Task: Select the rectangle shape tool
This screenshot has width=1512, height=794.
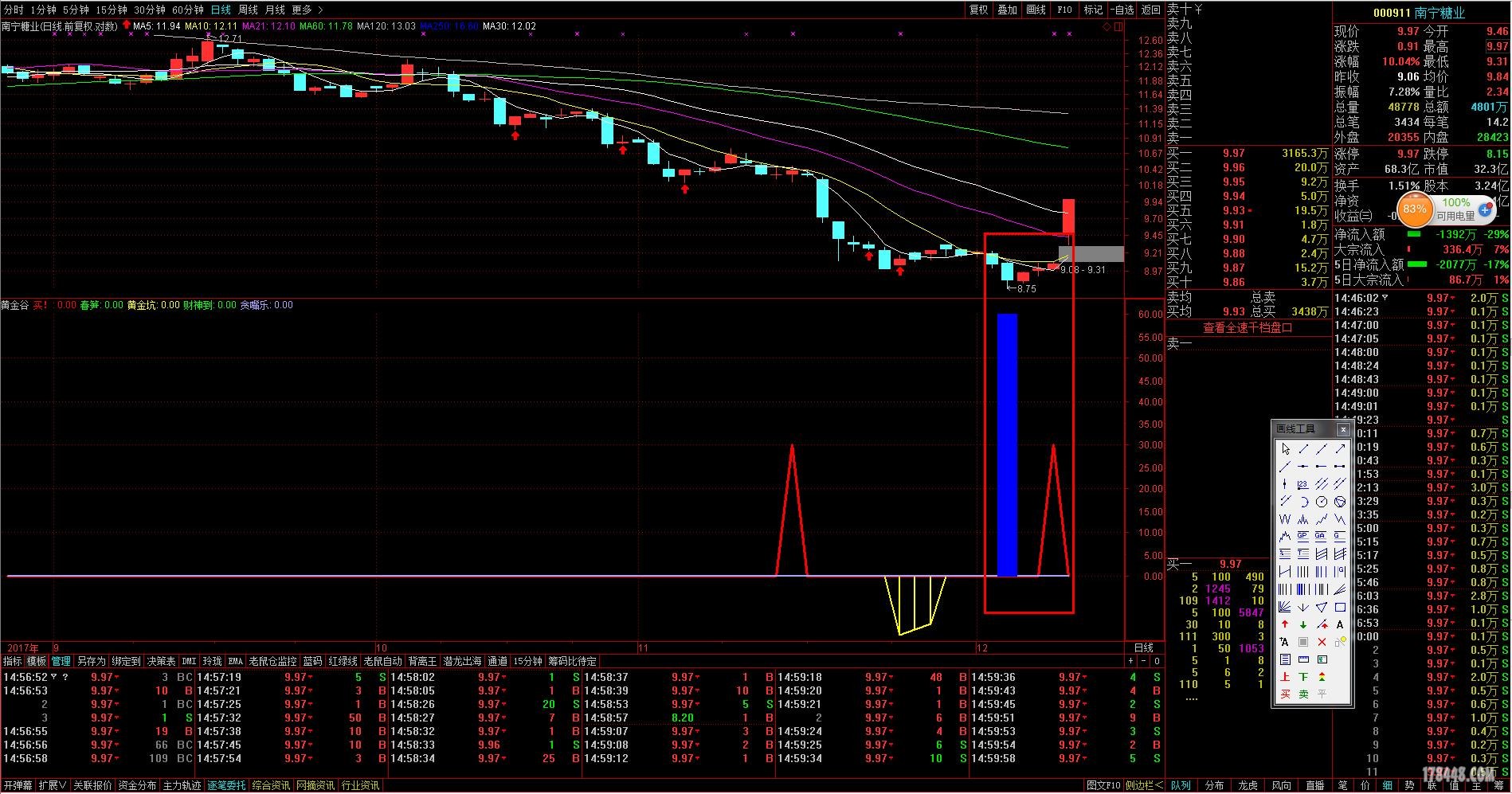Action: pos(1340,607)
